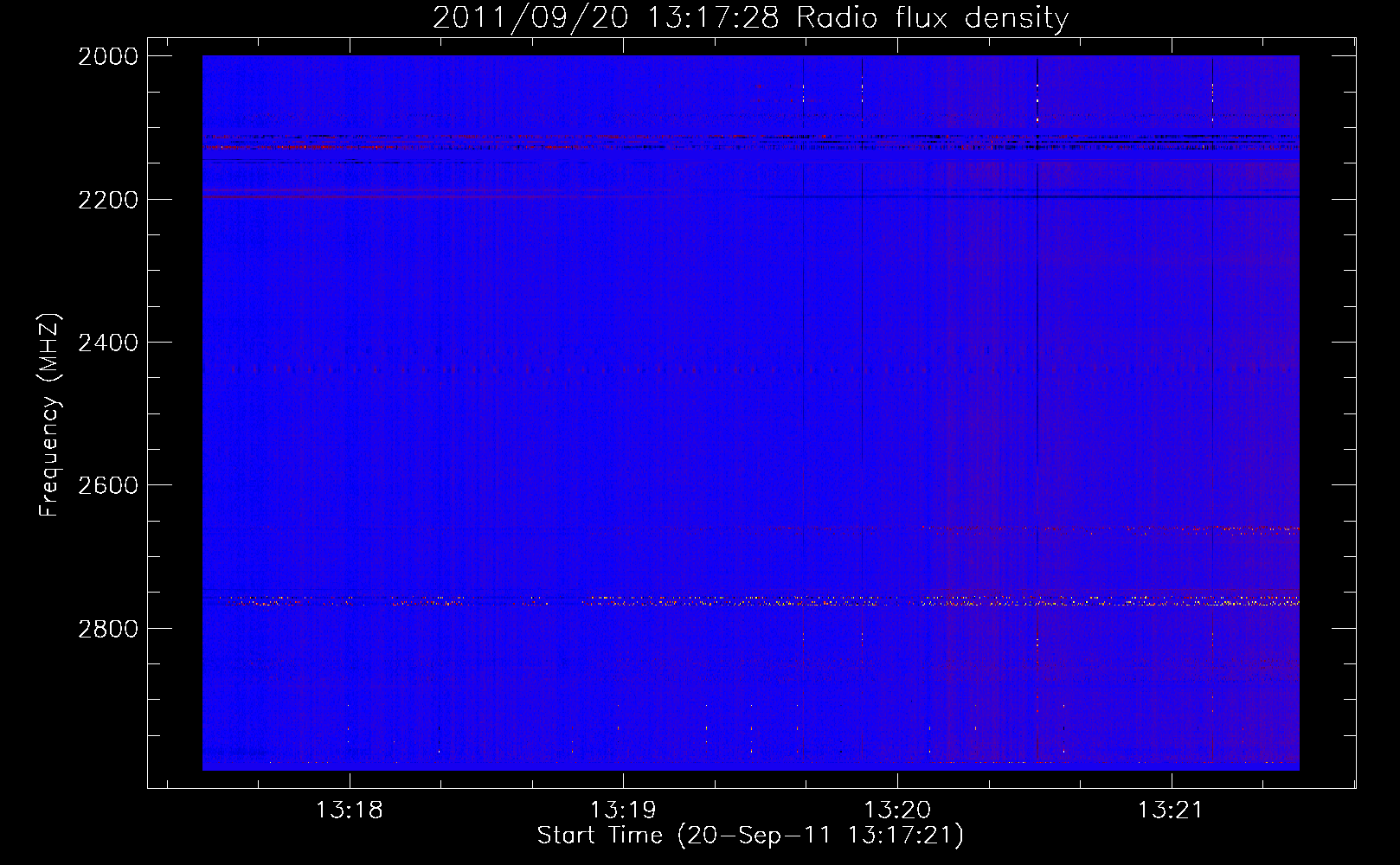Pick the 13:21 time tick label
The height and width of the screenshot is (865, 1400).
(x=1171, y=811)
